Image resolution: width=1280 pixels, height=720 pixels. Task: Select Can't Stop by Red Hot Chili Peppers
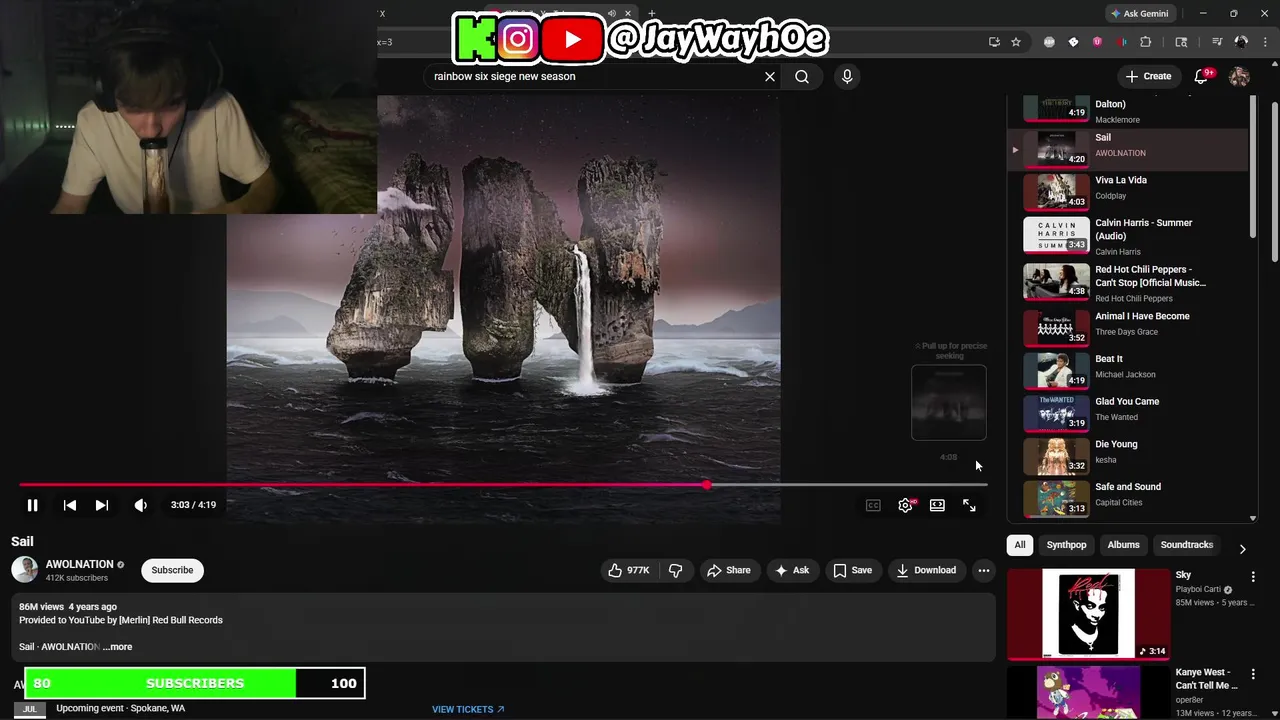pos(1130,282)
